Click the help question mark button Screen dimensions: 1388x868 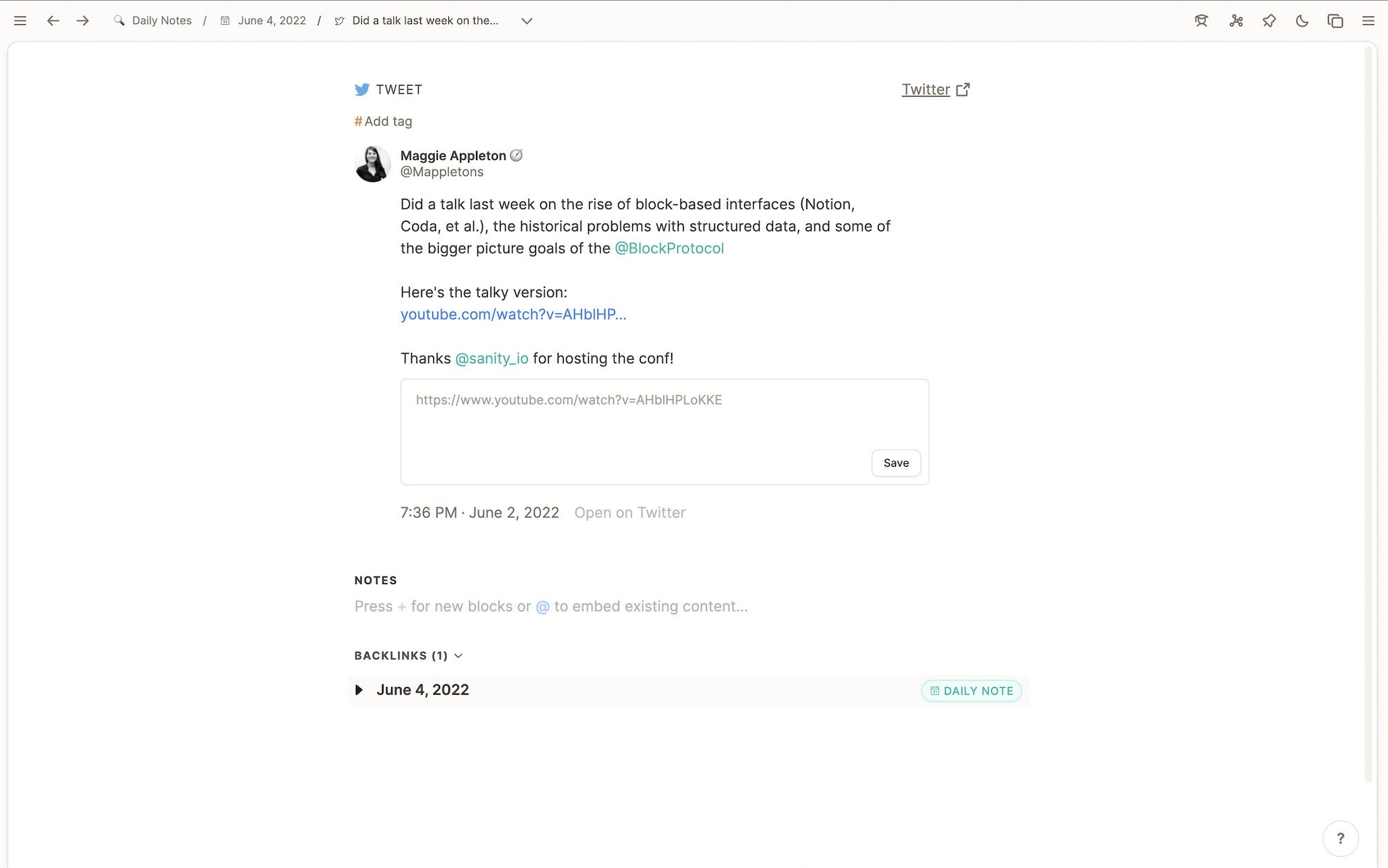(1340, 838)
